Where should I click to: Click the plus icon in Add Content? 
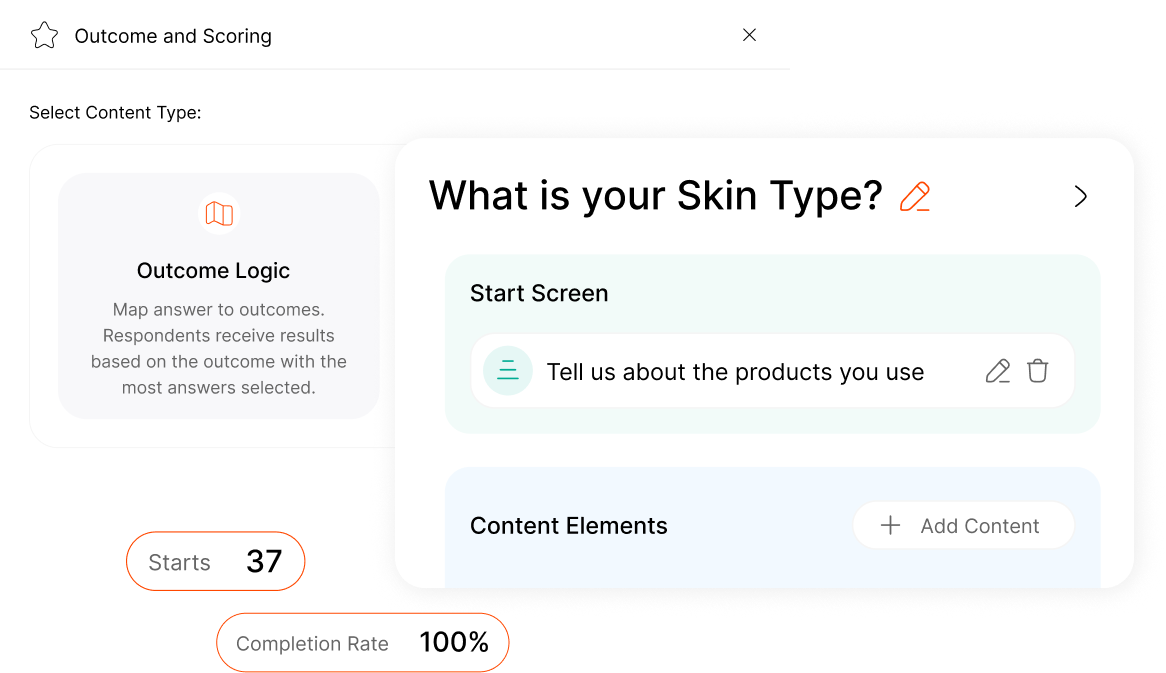890,526
